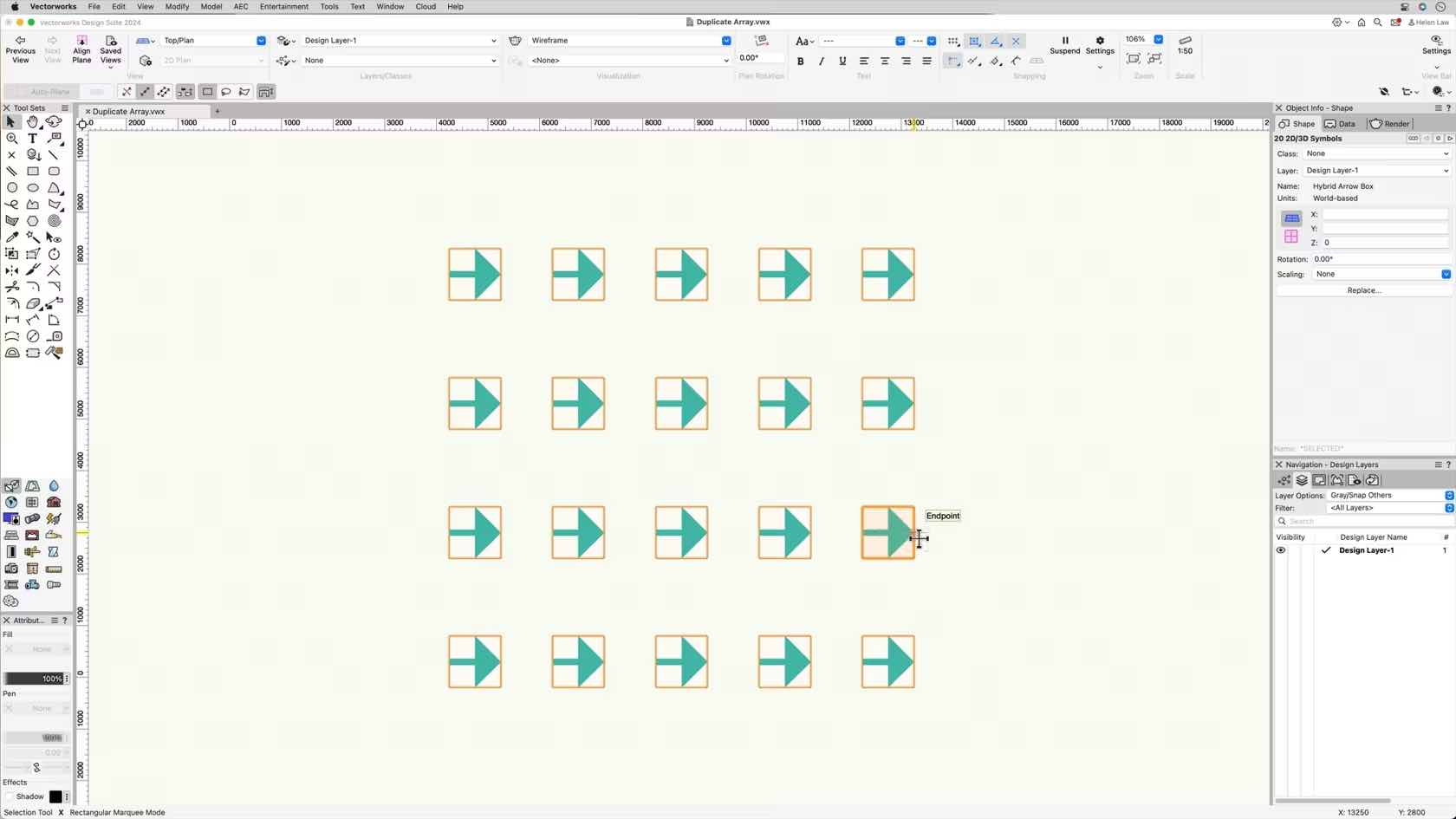Select the Oval tool
The image size is (1456, 819).
tap(33, 188)
